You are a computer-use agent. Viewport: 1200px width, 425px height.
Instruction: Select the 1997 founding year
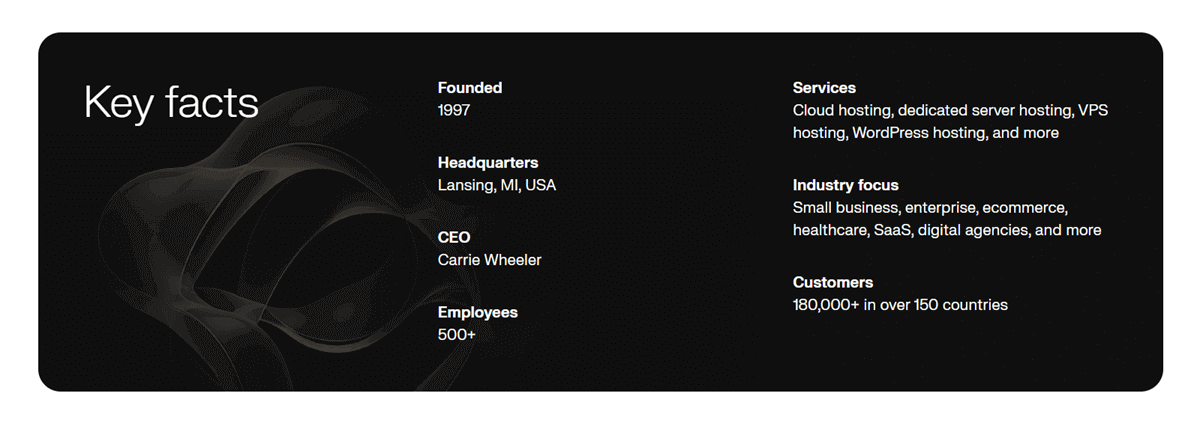click(454, 110)
